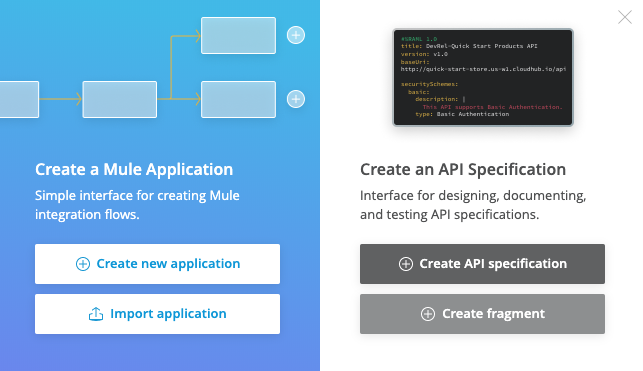643x371 pixels.
Task: Close the dialog with the X icon
Action: click(625, 17)
